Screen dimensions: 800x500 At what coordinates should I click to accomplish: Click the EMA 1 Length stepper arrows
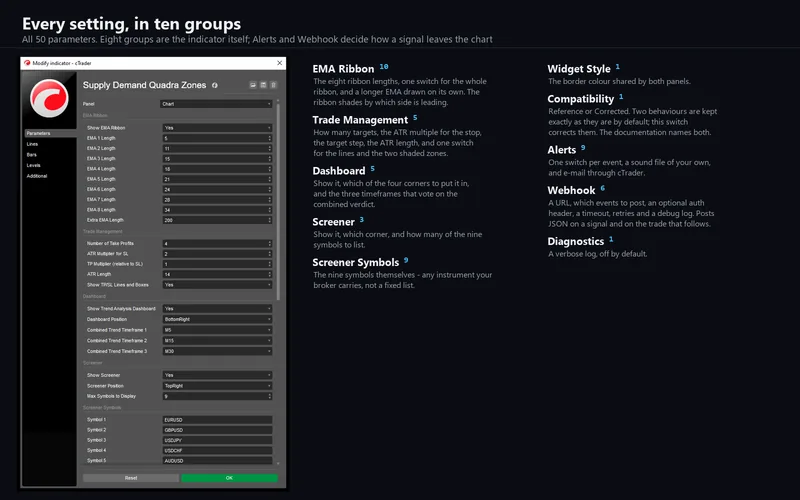(270, 138)
